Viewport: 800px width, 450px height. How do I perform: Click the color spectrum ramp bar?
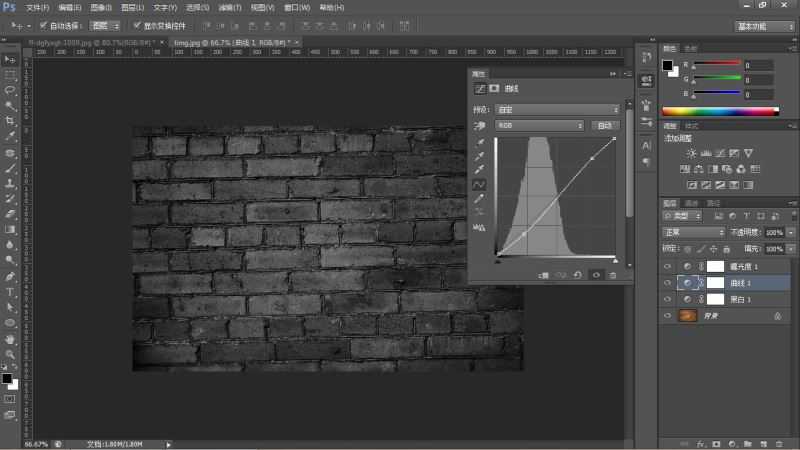click(x=719, y=111)
